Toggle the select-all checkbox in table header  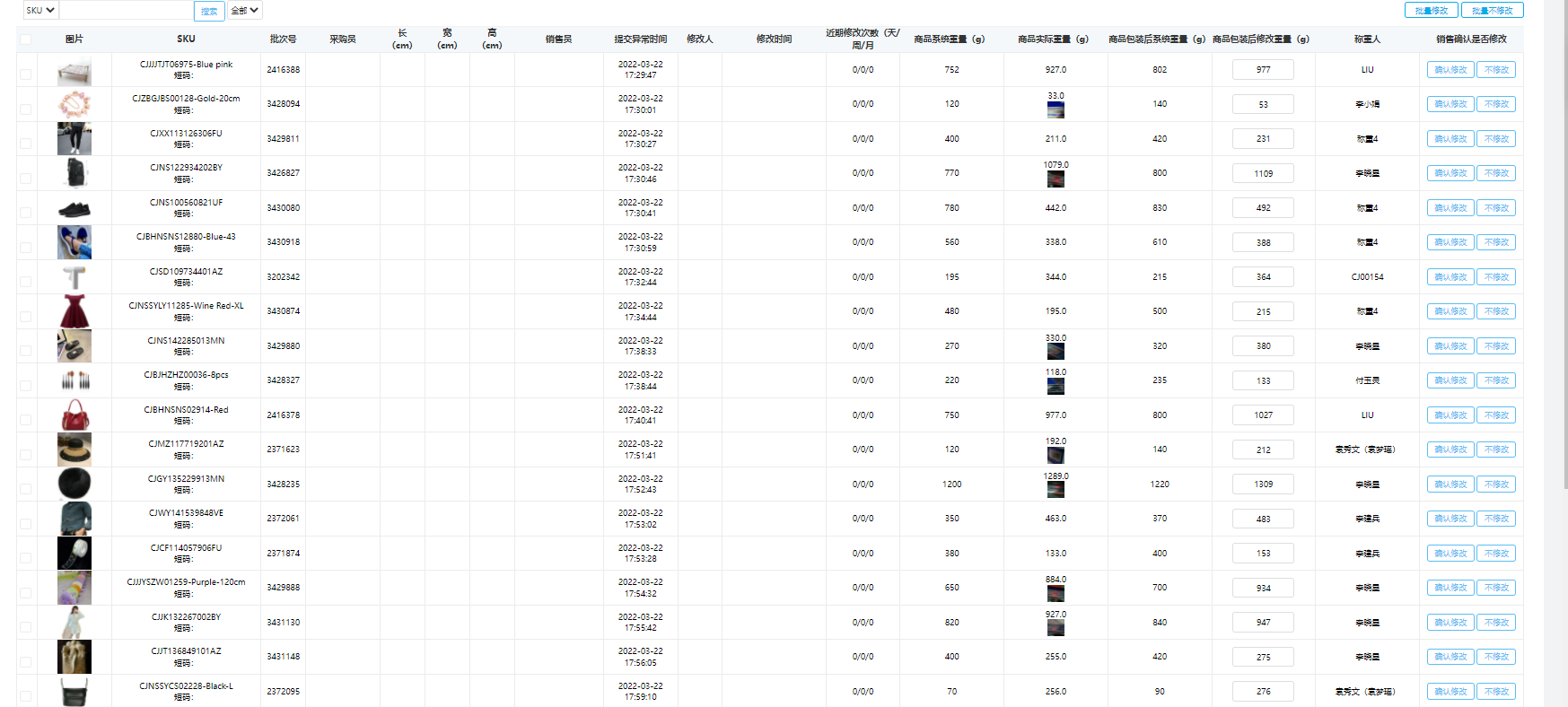[25, 39]
